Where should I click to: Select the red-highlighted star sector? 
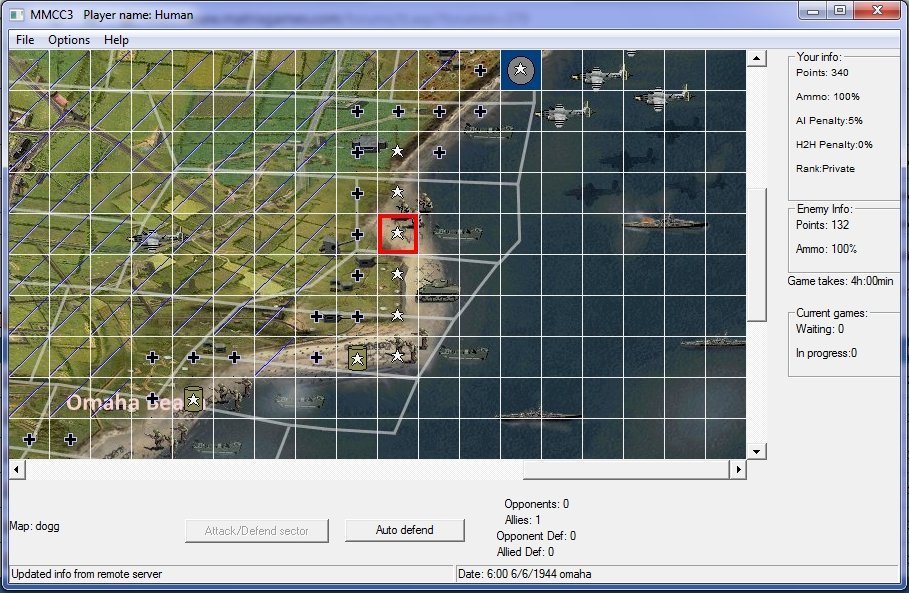pyautogui.click(x=398, y=234)
